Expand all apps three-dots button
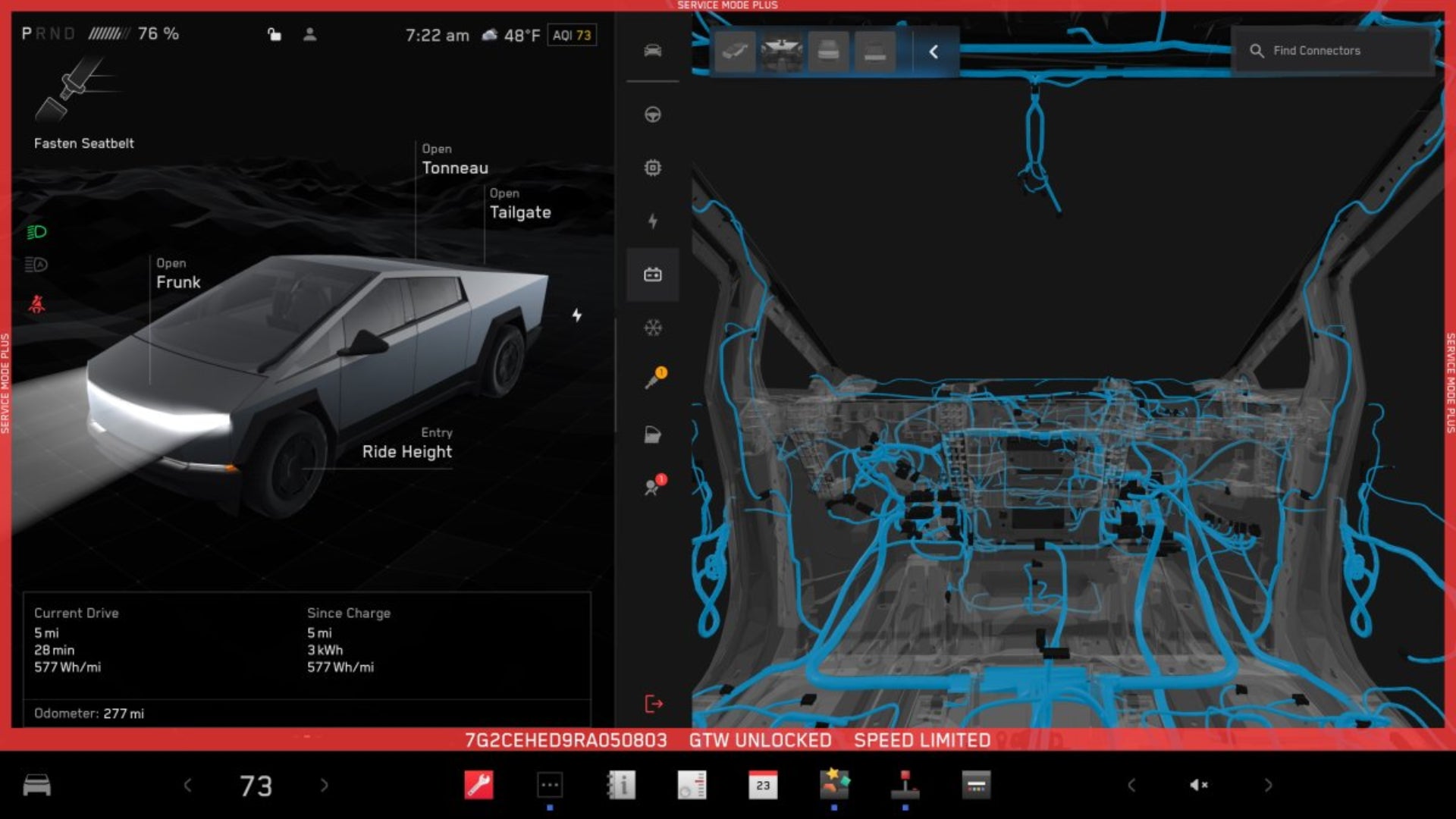 pyautogui.click(x=550, y=785)
